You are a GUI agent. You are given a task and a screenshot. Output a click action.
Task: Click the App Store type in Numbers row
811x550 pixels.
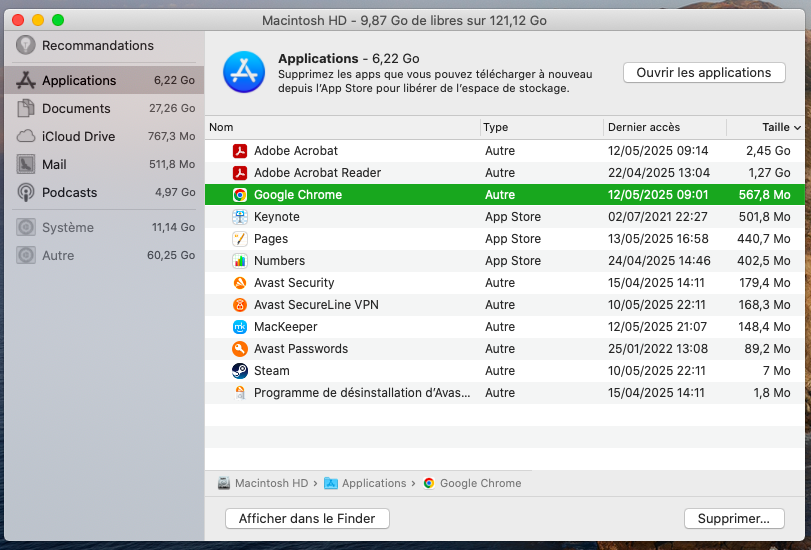[513, 261]
